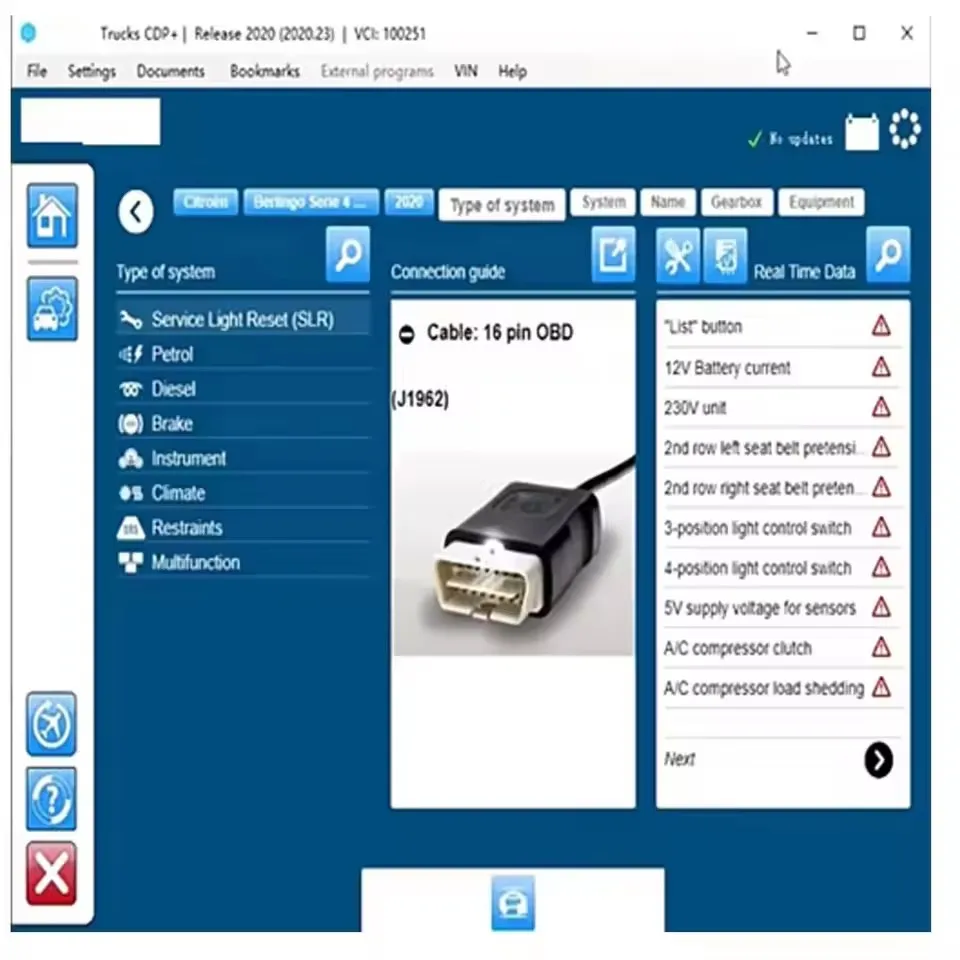This screenshot has width=960, height=960.
Task: Click warning triangle for 2nd row left seat belt
Action: (881, 447)
